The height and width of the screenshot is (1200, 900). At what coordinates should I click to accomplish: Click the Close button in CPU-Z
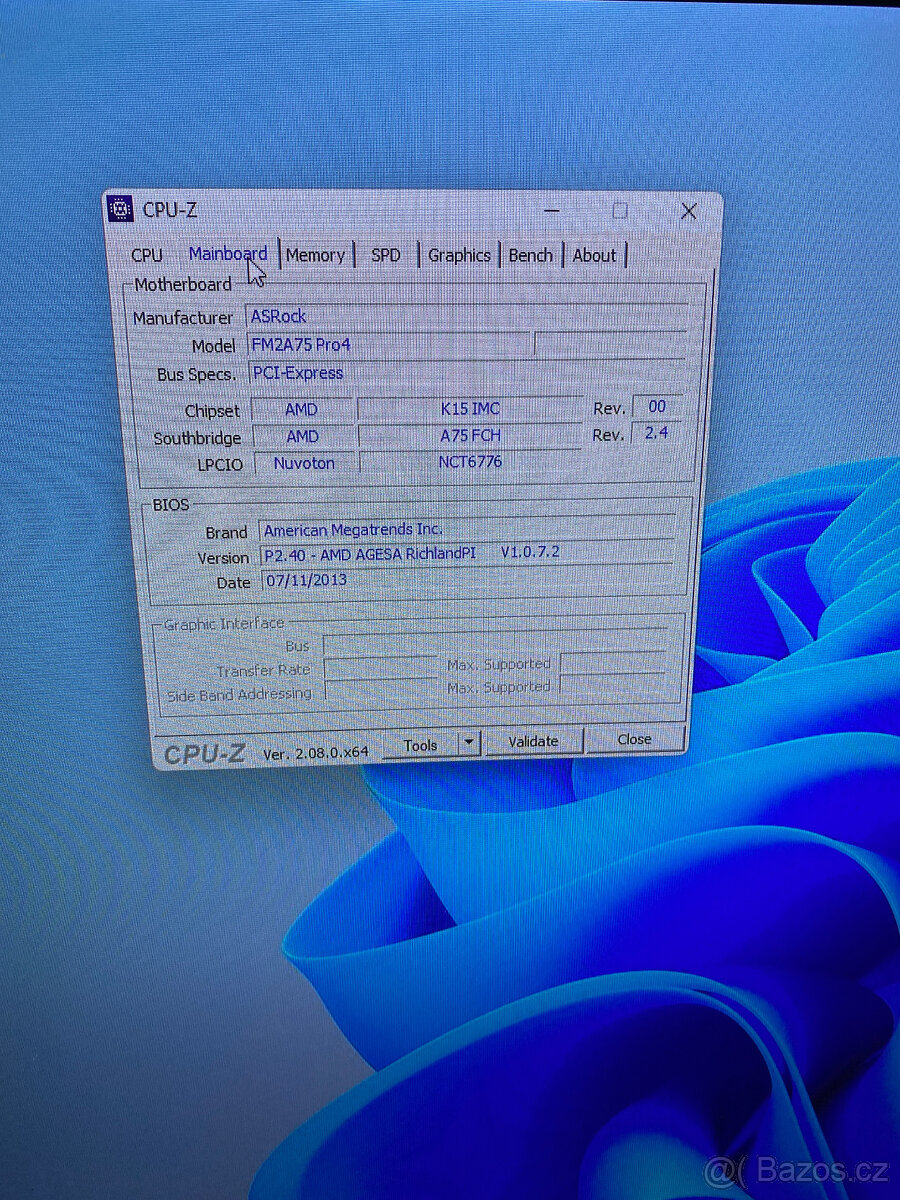pyautogui.click(x=636, y=738)
